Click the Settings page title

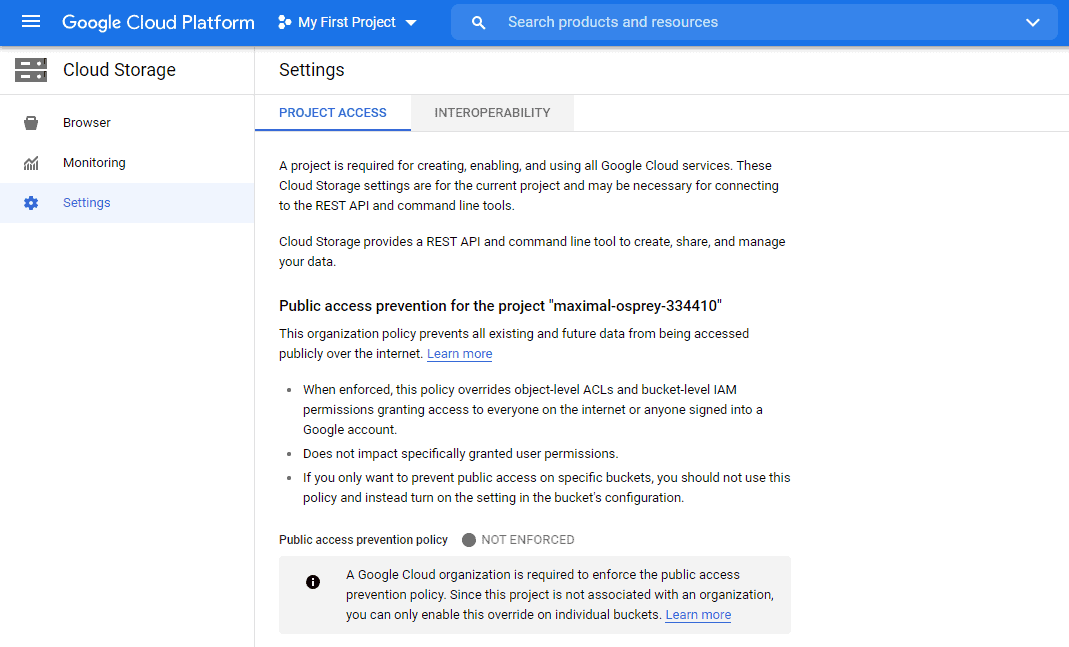click(x=312, y=70)
